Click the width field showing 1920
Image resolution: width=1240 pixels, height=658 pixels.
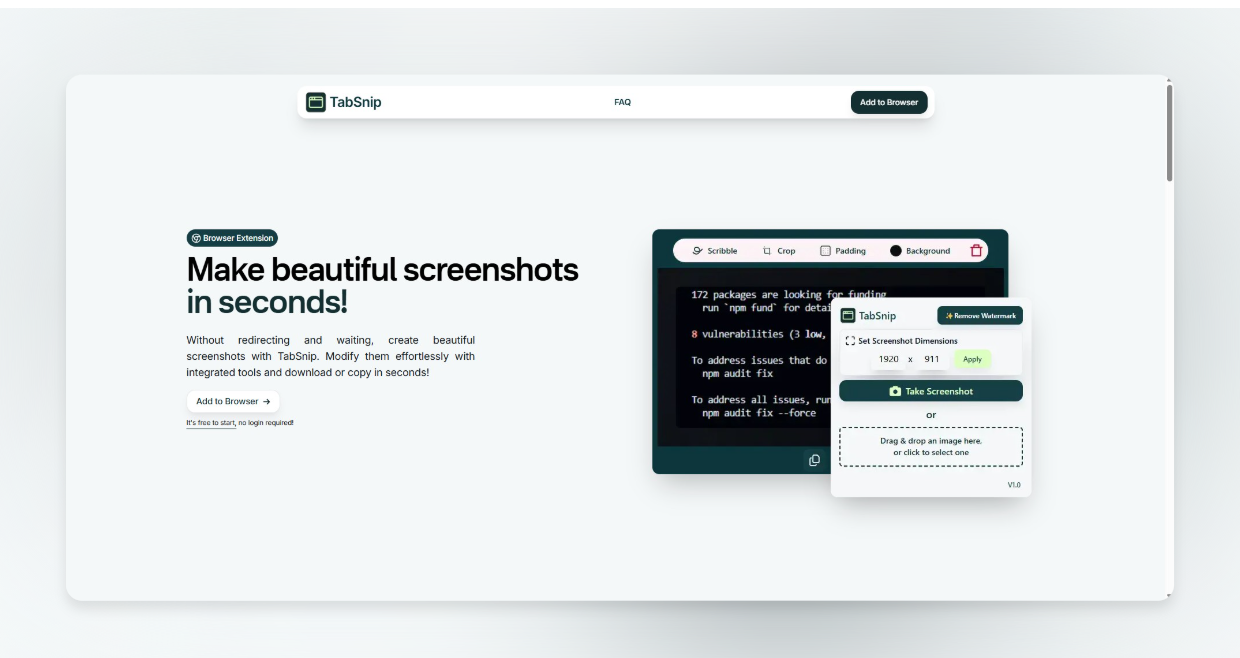pyautogui.click(x=888, y=359)
